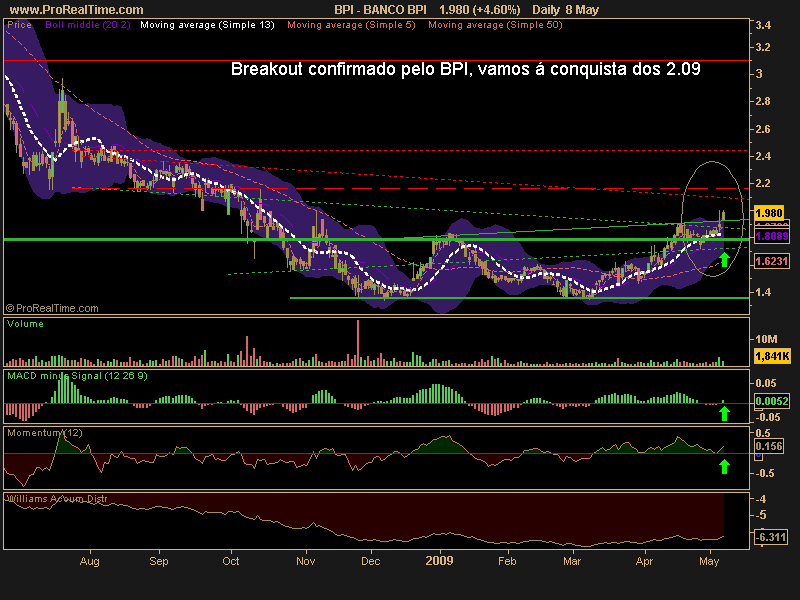Click the tallest red volume spike bar
This screenshot has width=800, height=600.
pos(358,343)
